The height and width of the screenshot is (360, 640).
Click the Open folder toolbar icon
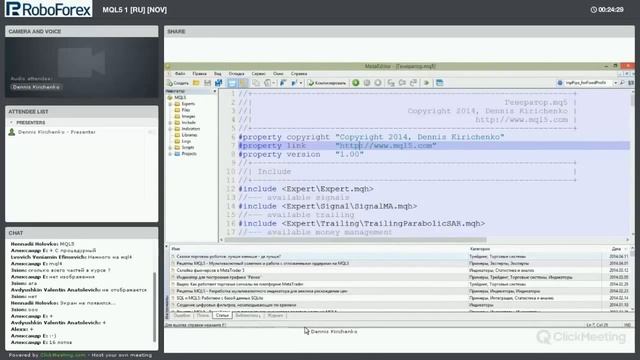196,83
